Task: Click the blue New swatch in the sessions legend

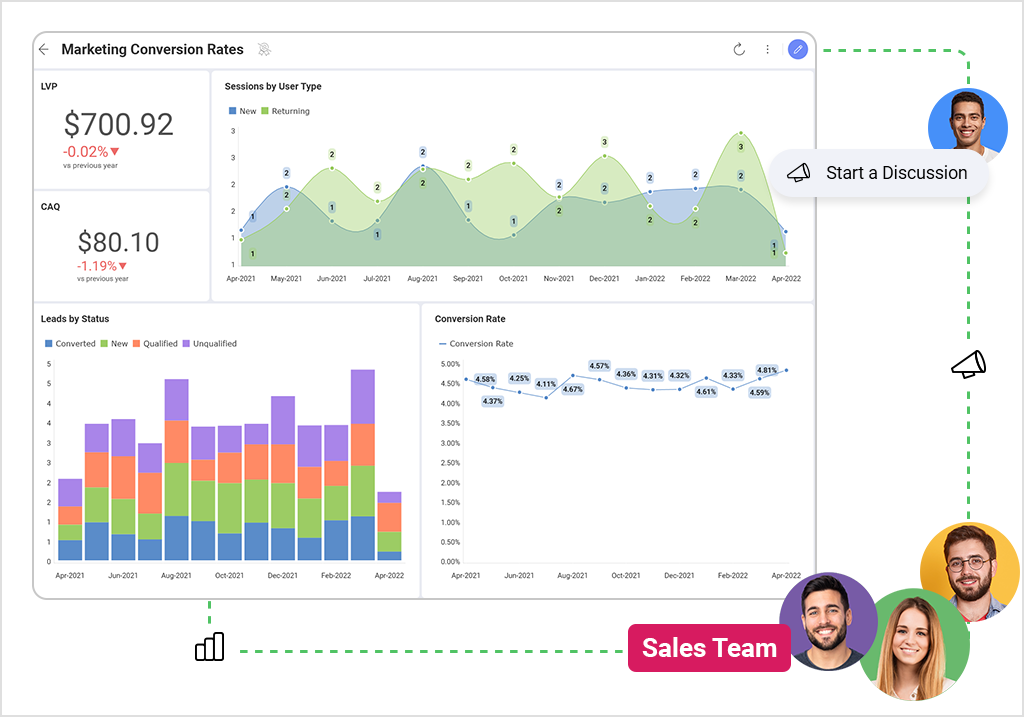Action: click(x=233, y=111)
